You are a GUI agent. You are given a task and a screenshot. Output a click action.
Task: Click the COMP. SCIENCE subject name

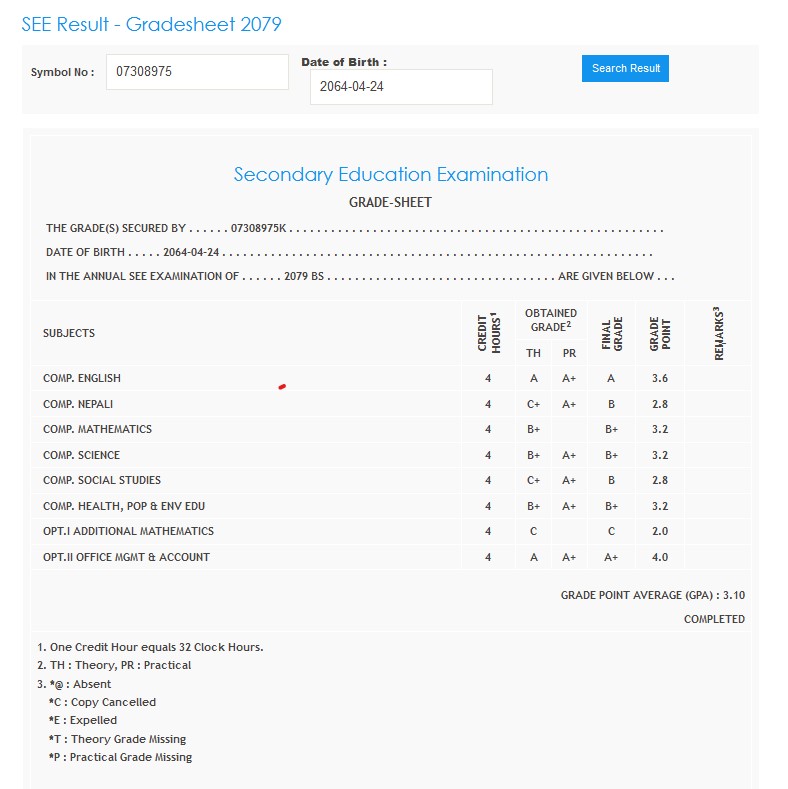pos(81,455)
